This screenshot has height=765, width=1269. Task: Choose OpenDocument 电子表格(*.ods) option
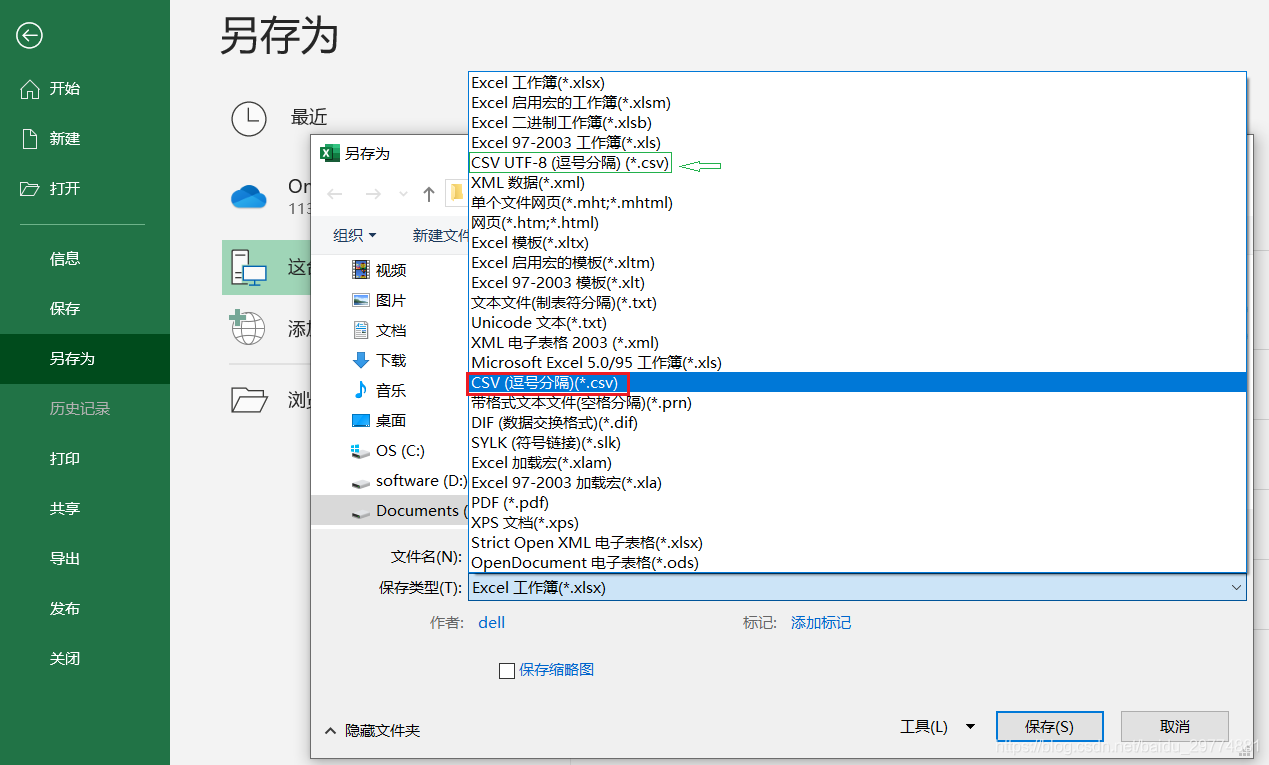857,563
